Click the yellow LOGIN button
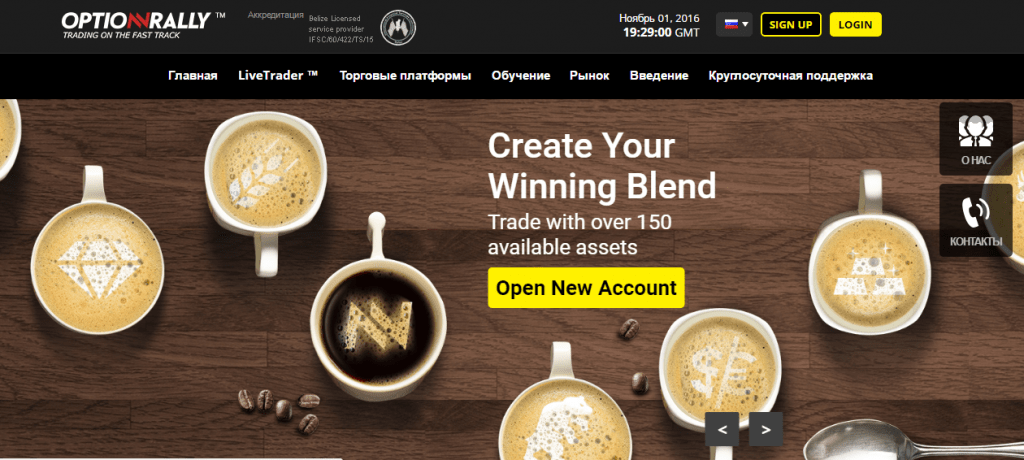Image resolution: width=1024 pixels, height=460 pixels. pyautogui.click(x=856, y=25)
